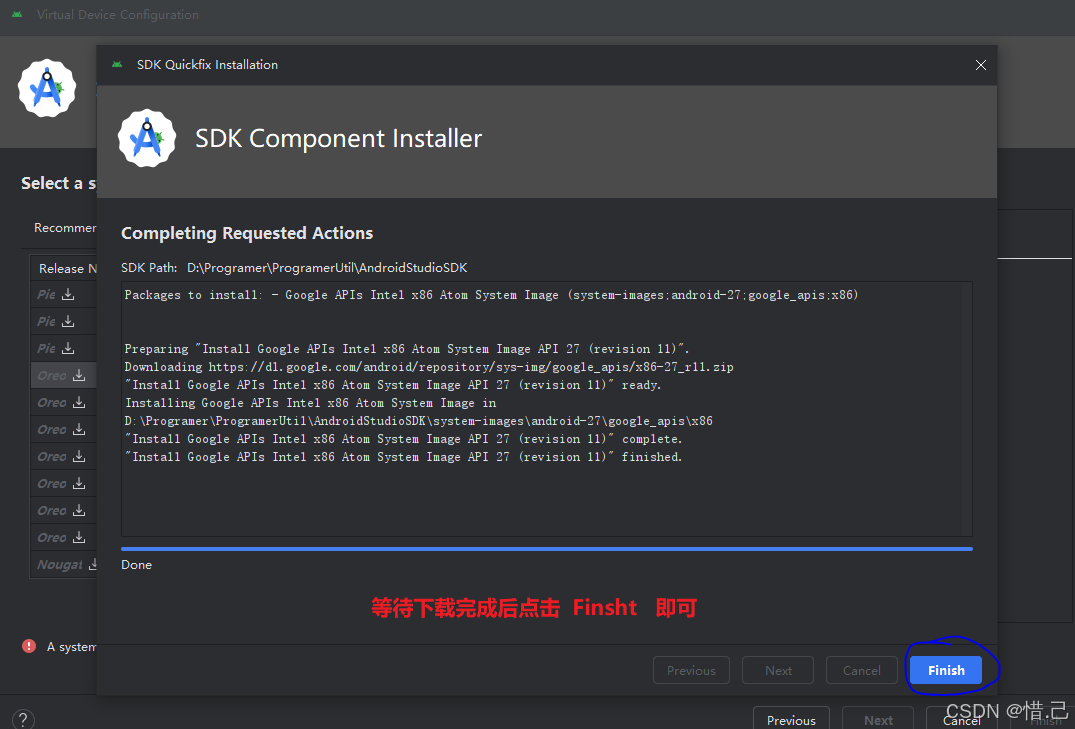
Task: Click the log line starting with 'Preparing'
Action: (x=407, y=348)
